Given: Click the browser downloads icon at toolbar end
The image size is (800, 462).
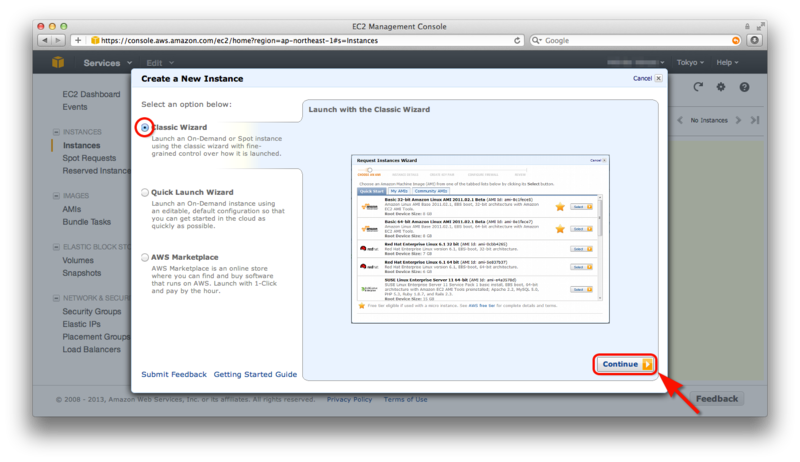Looking at the screenshot, I should click(755, 40).
